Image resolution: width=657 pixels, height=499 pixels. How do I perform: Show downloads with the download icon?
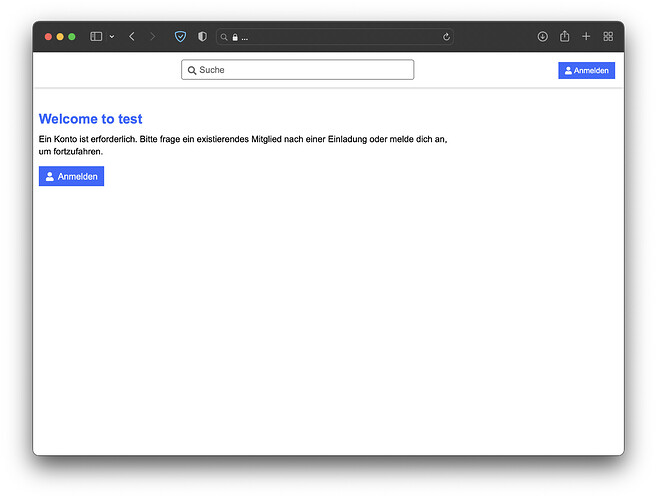pyautogui.click(x=543, y=36)
